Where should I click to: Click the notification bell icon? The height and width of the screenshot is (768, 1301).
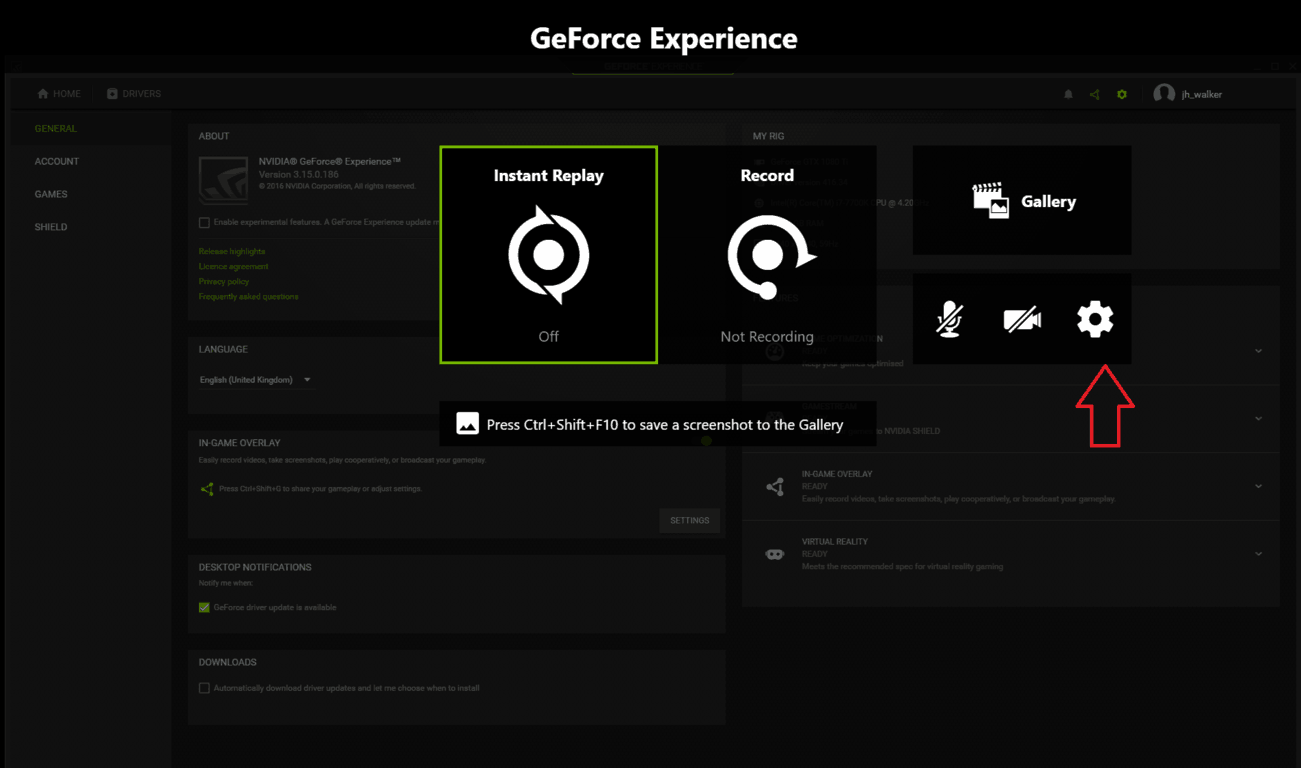(1068, 94)
